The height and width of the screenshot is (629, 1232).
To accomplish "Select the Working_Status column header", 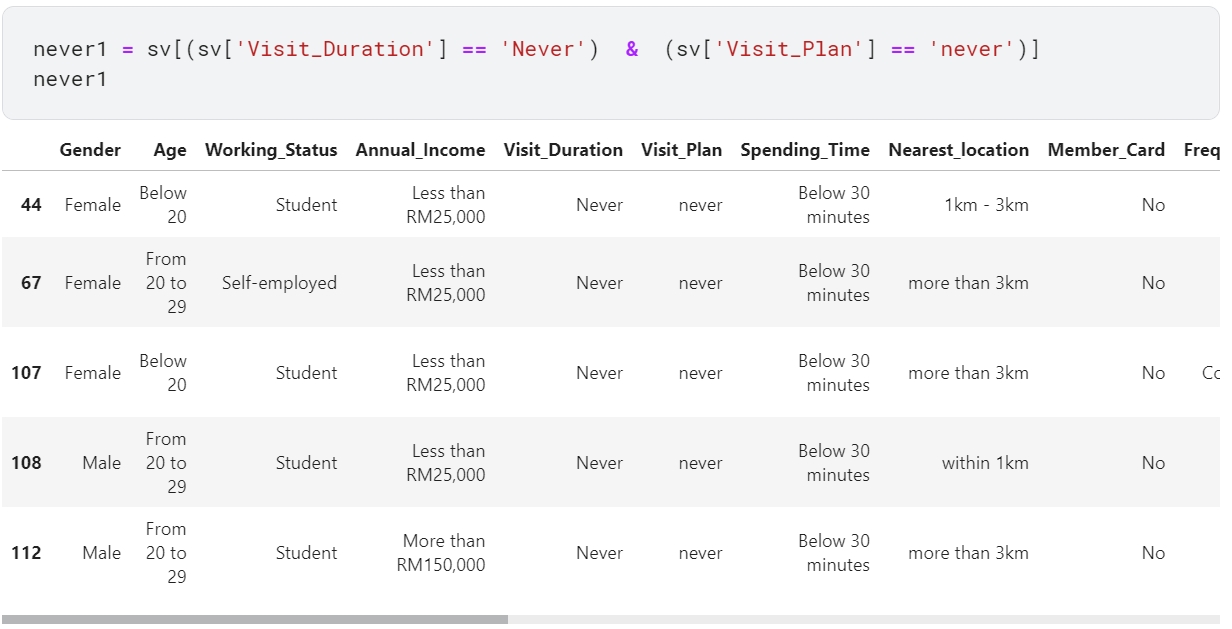I will point(271,150).
